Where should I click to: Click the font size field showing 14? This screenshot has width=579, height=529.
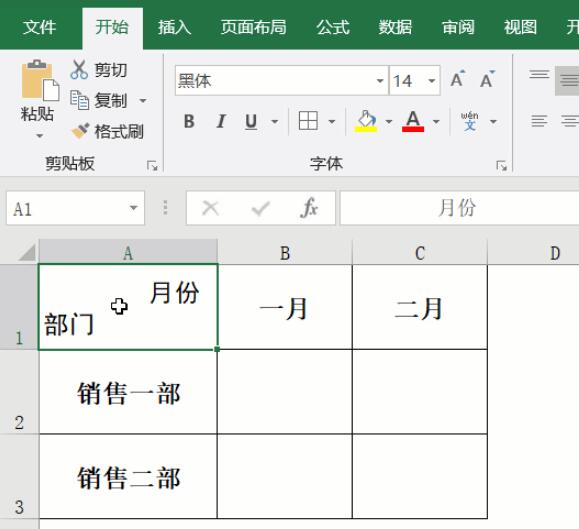[x=407, y=81]
